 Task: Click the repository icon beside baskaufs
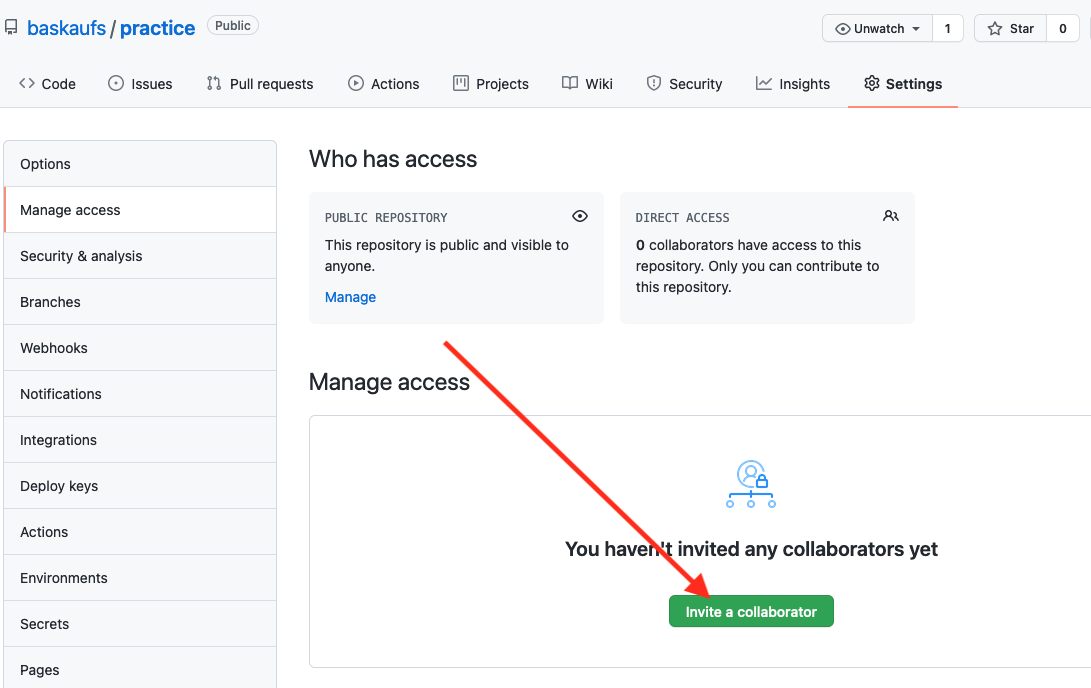click(x=11, y=28)
